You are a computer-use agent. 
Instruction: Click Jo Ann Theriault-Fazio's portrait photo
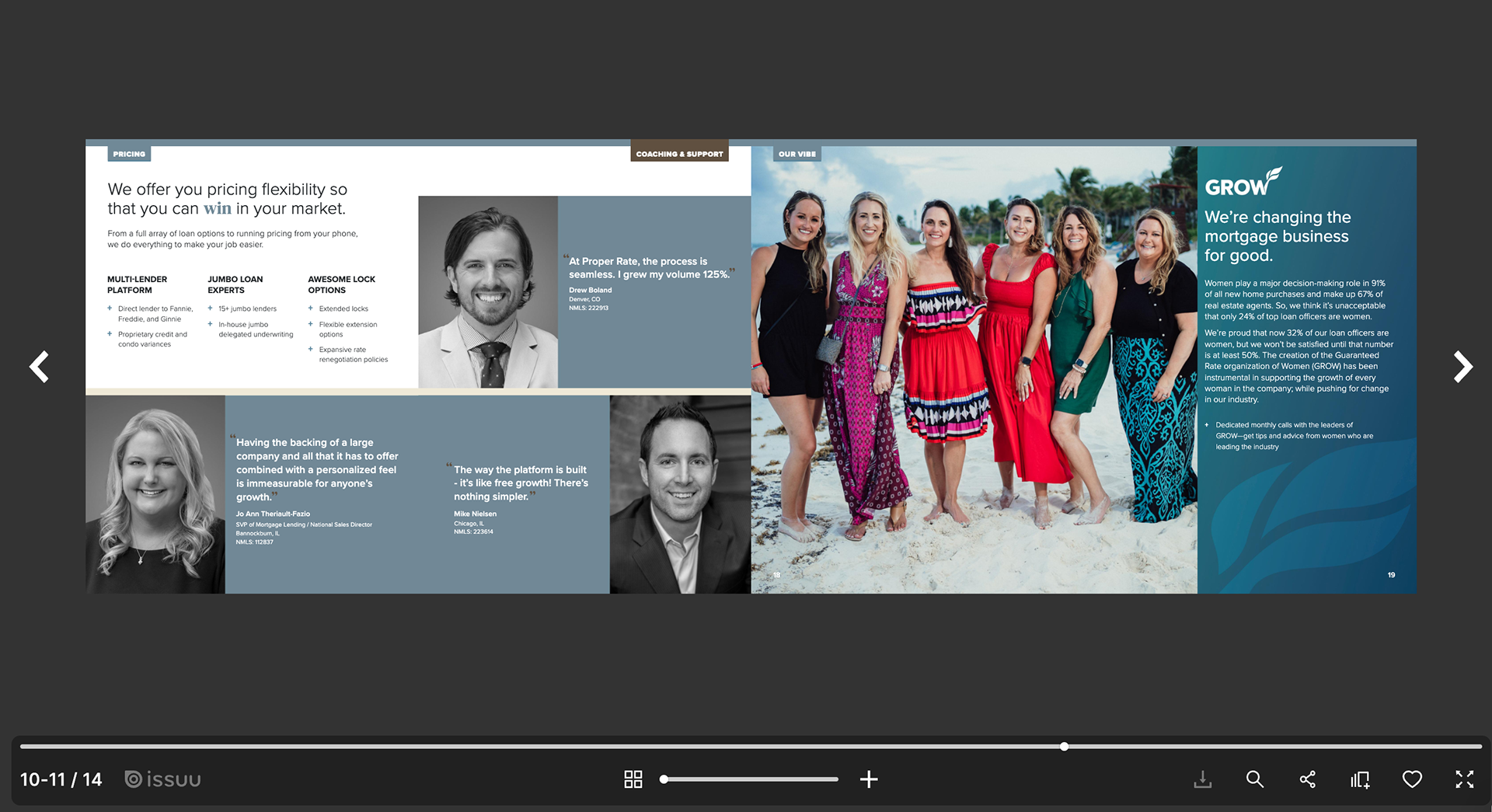155,495
